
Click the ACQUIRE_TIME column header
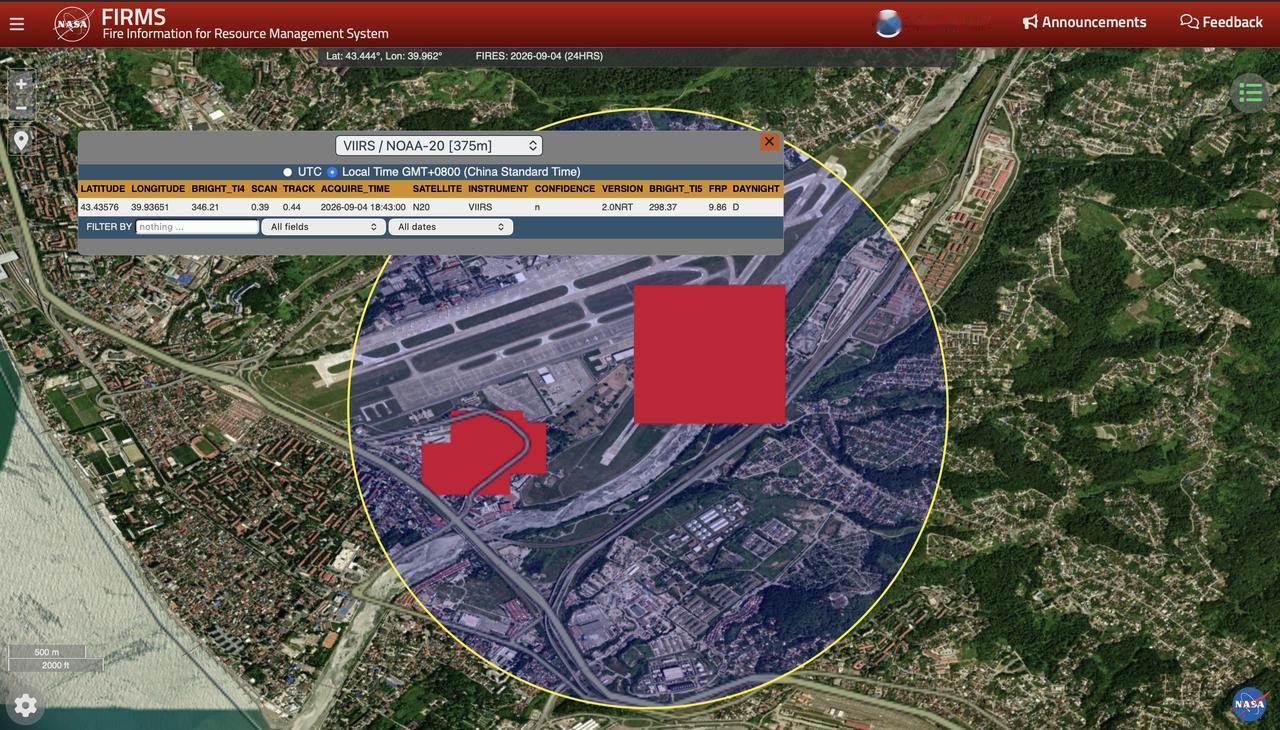356,189
